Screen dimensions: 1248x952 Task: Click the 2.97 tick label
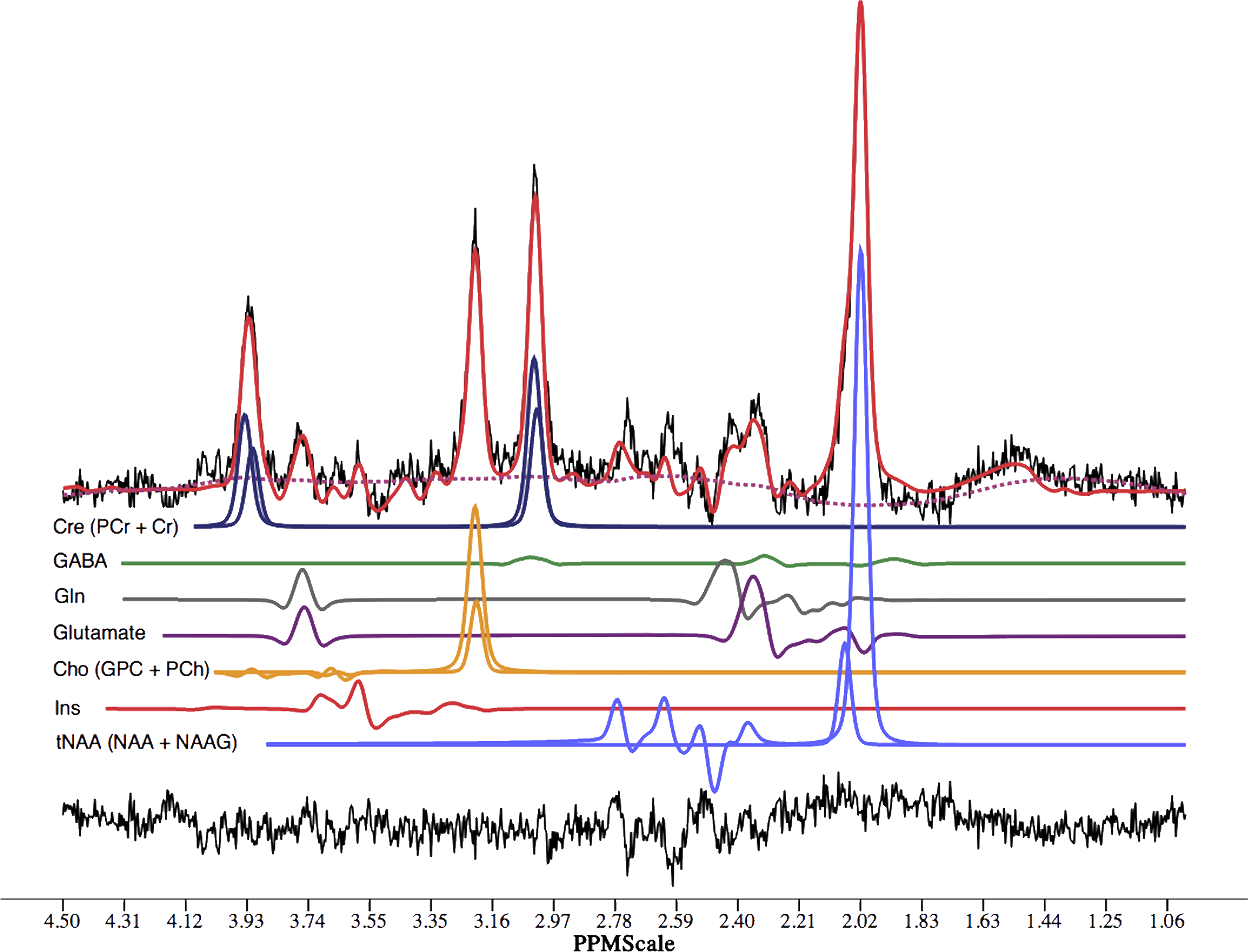[x=553, y=921]
